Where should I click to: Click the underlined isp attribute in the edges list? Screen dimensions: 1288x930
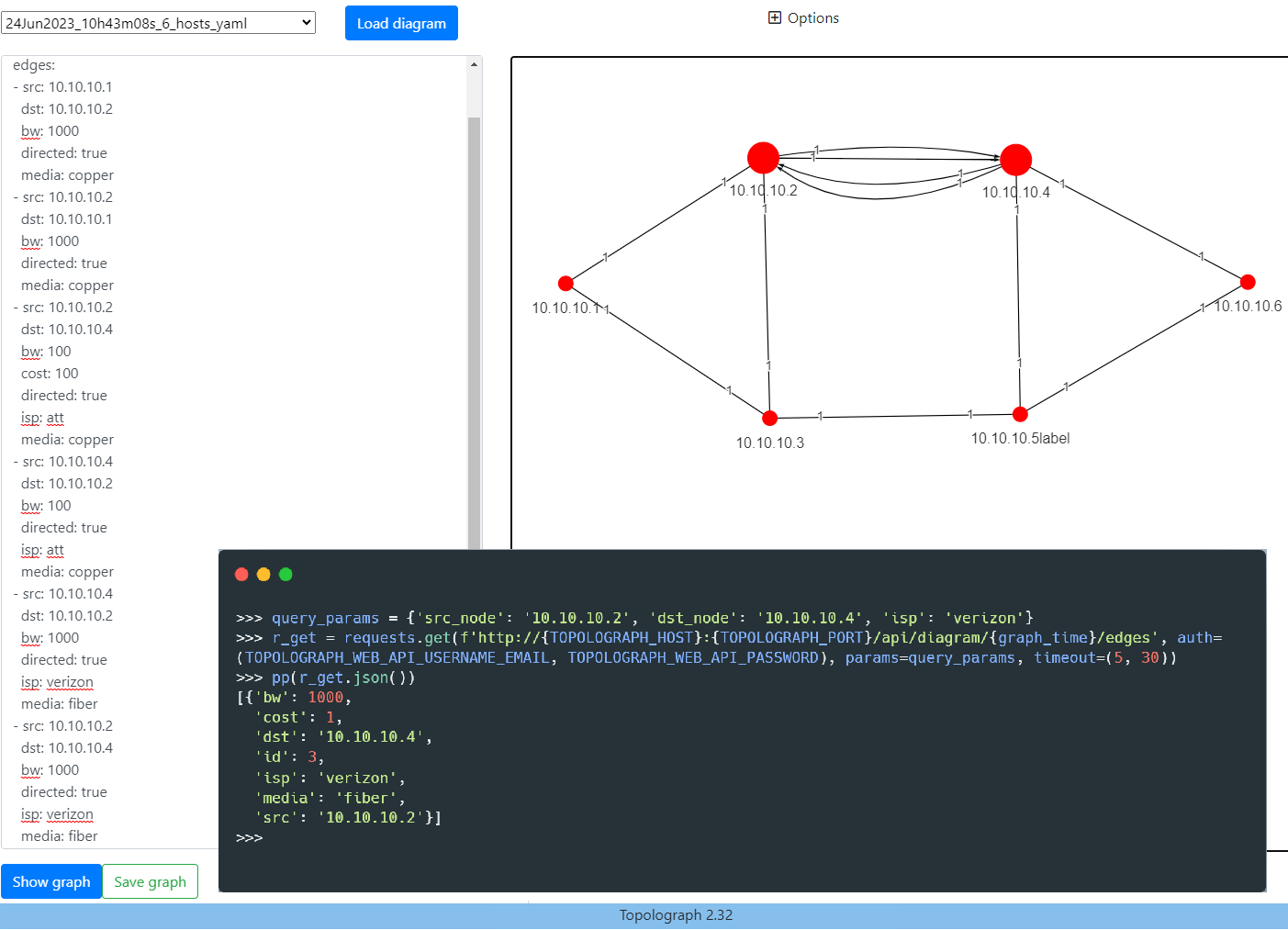click(x=29, y=418)
